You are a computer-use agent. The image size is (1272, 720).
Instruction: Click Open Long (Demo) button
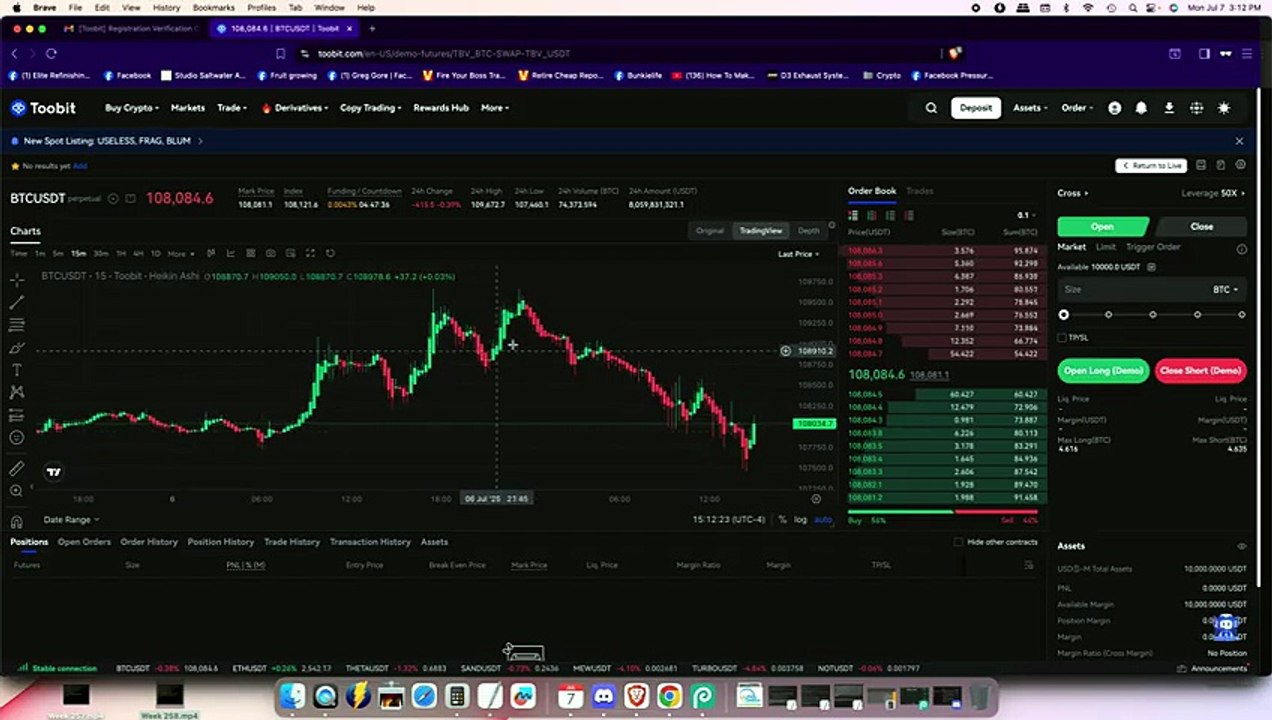pos(1103,370)
